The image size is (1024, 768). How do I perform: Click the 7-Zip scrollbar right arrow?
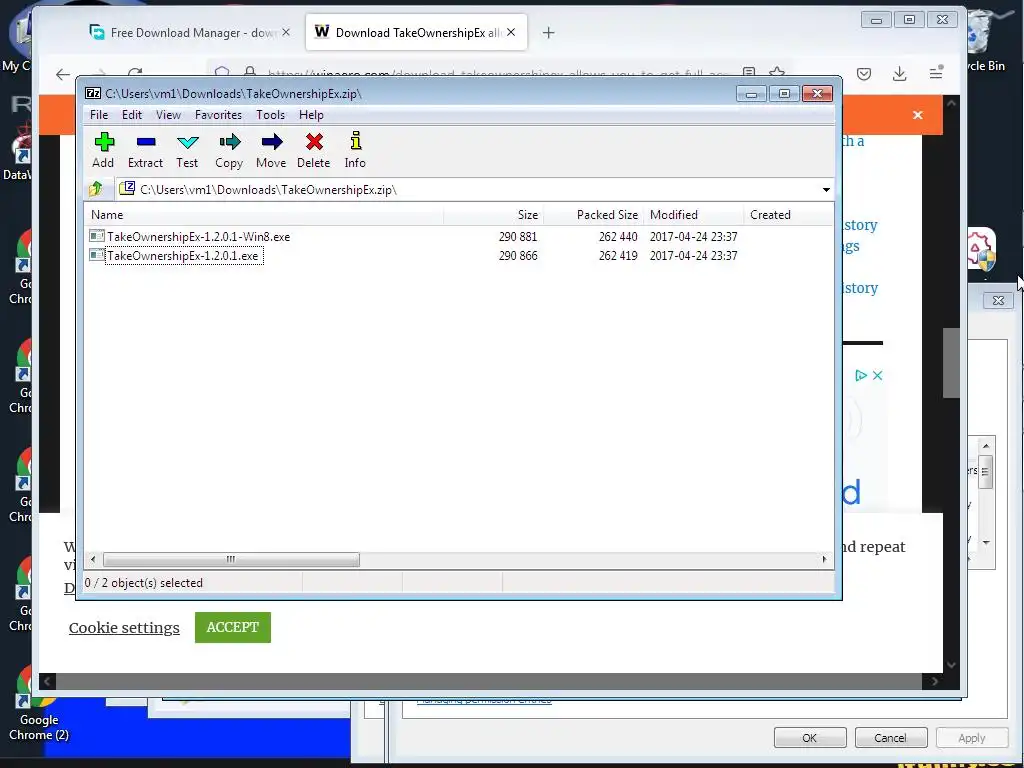point(824,560)
